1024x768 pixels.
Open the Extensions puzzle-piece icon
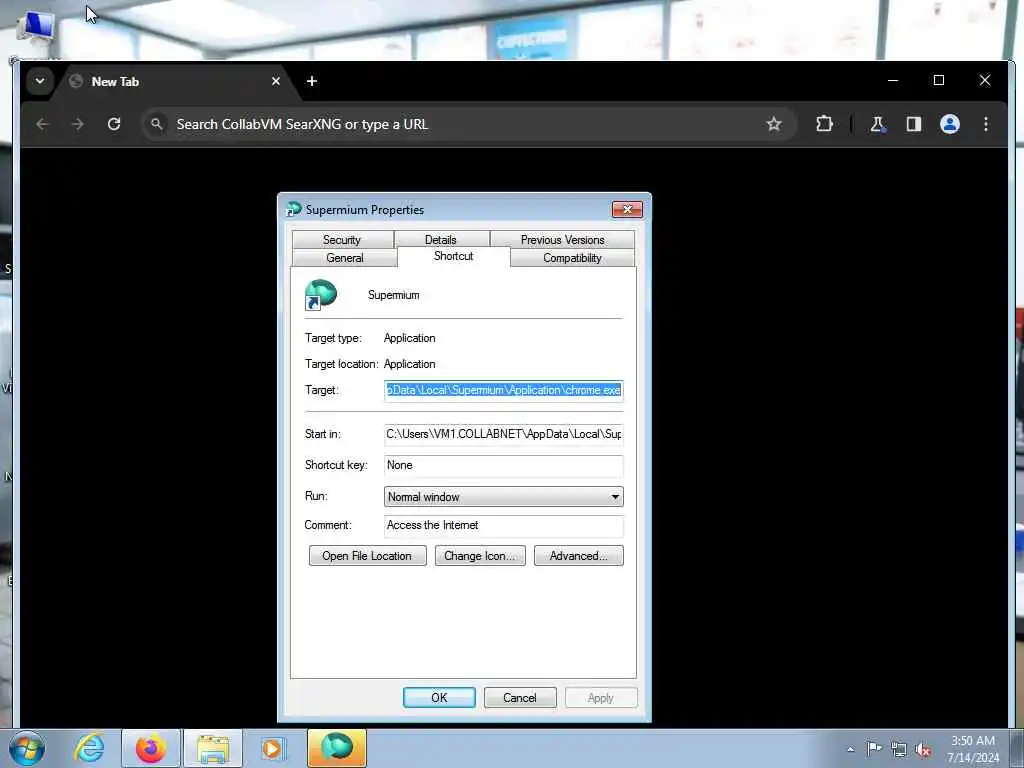pyautogui.click(x=824, y=124)
